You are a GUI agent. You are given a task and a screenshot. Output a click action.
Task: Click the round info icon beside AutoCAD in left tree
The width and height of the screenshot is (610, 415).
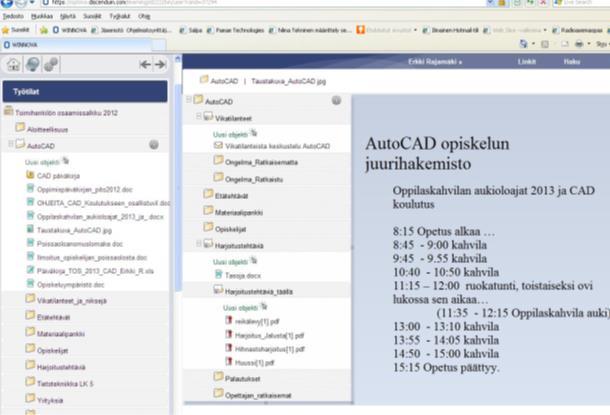[154, 145]
